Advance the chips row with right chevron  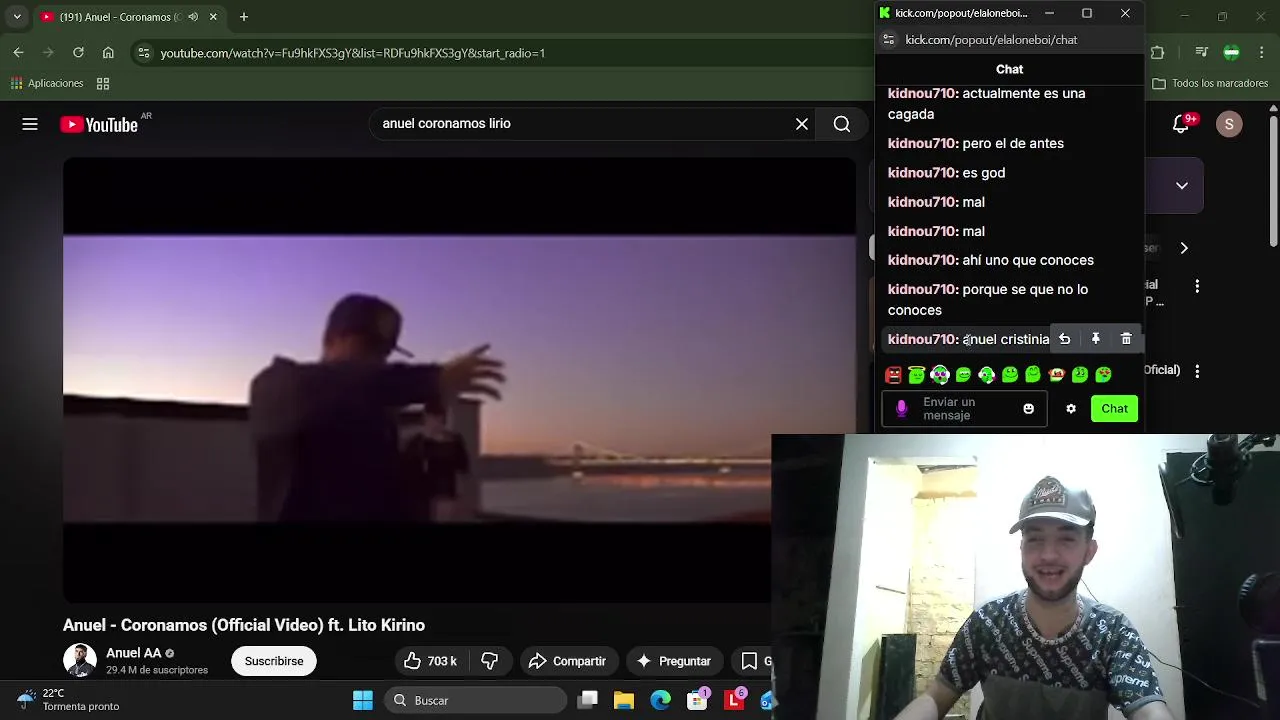(1184, 248)
